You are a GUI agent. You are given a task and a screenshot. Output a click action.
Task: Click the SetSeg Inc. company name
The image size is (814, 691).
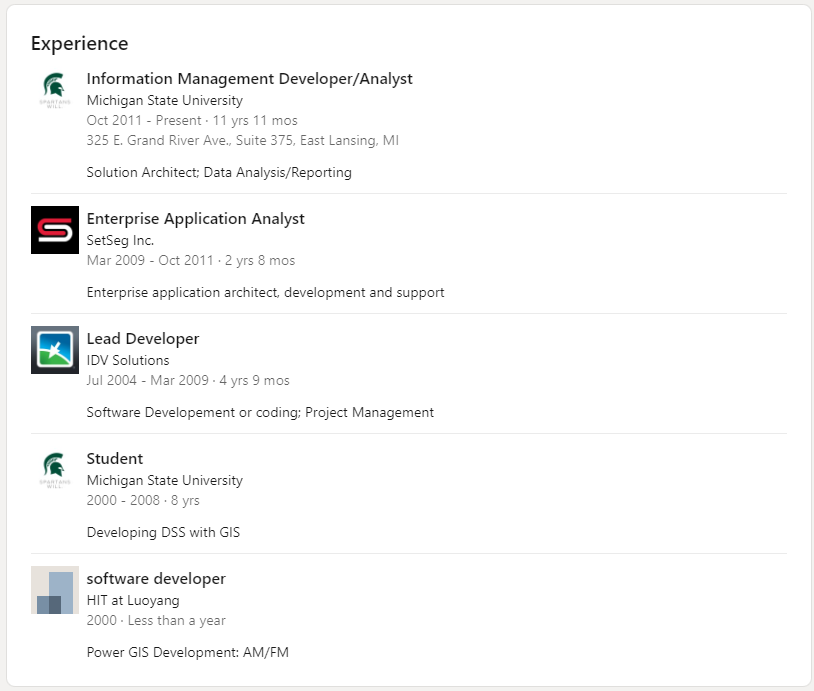pos(120,240)
